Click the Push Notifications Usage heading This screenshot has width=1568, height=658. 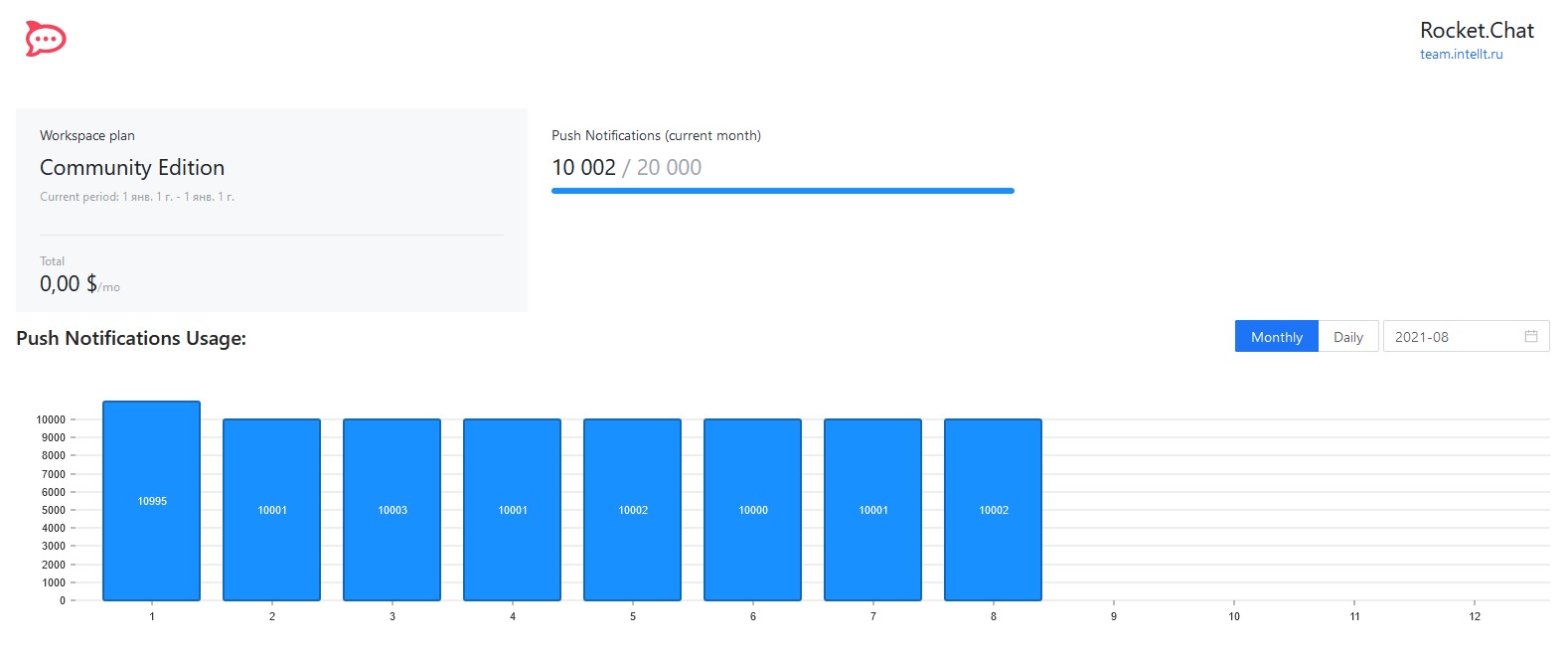point(131,338)
